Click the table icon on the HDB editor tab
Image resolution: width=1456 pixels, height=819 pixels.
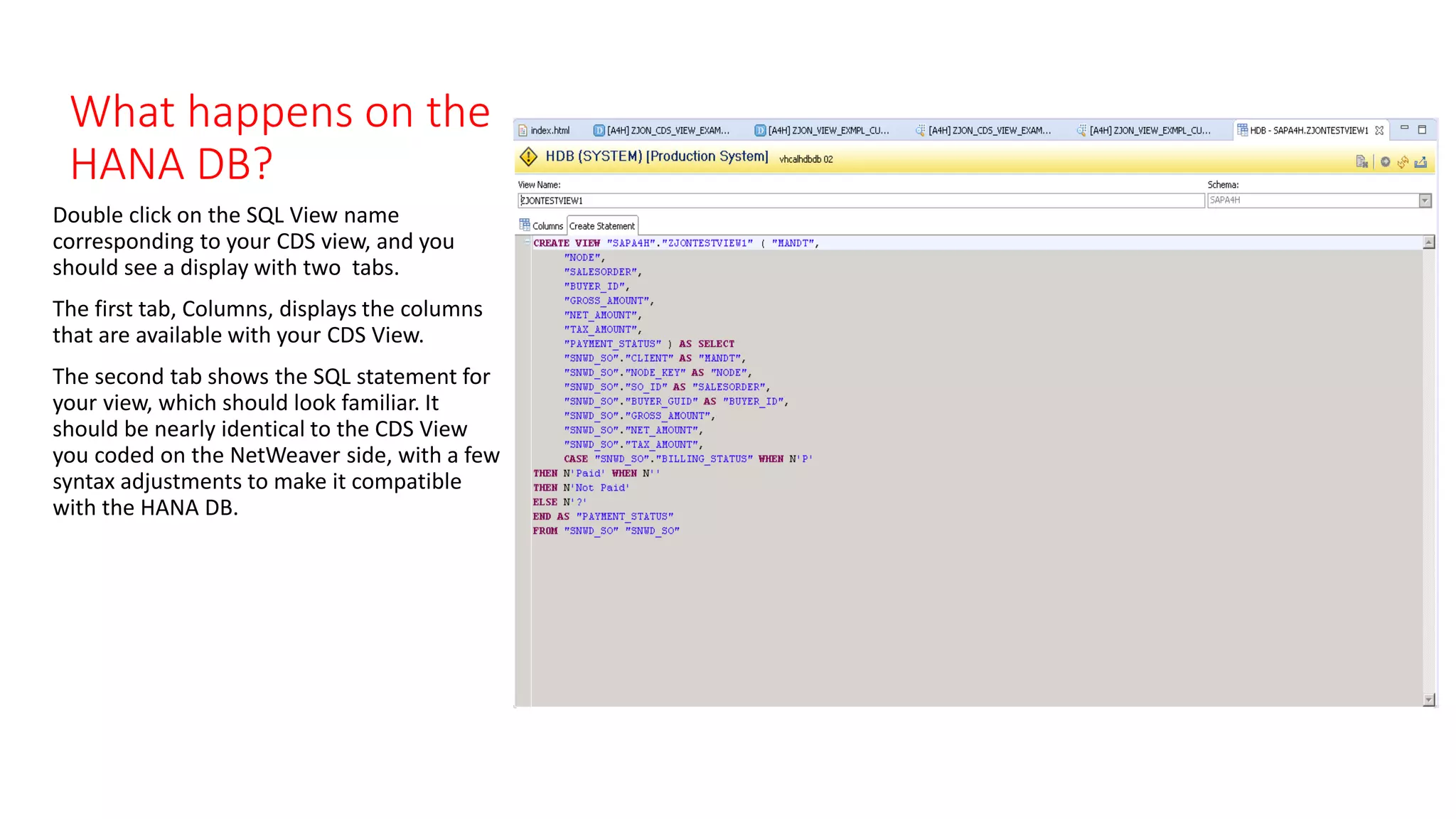point(1242,130)
